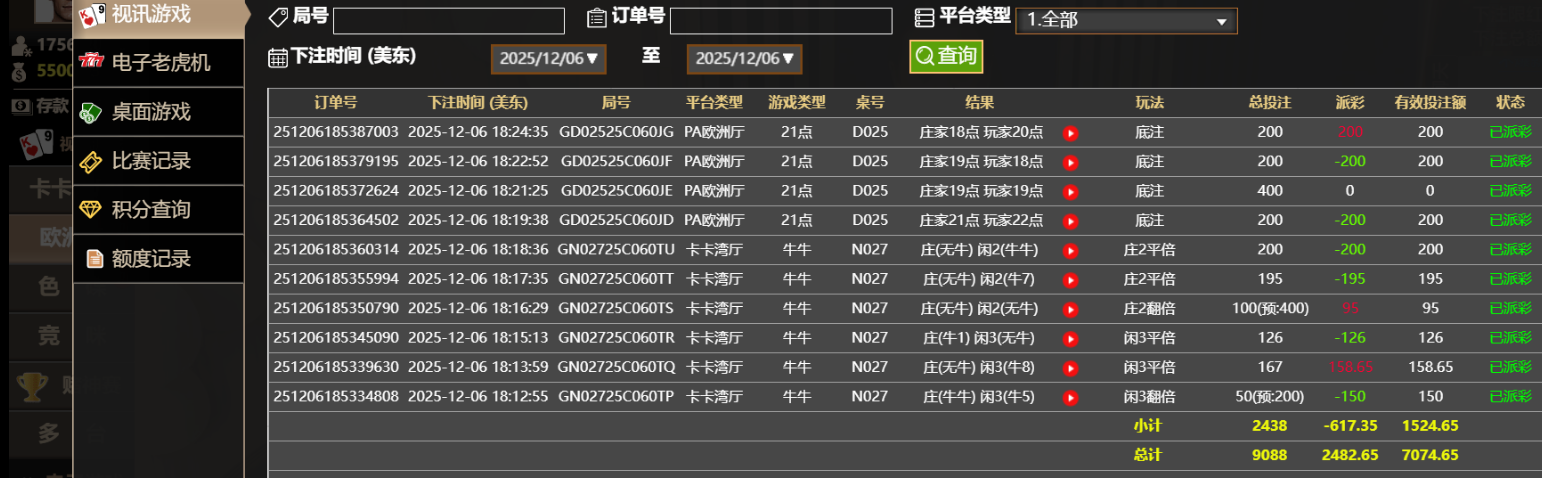Click the 局号 input field

pyautogui.click(x=448, y=21)
